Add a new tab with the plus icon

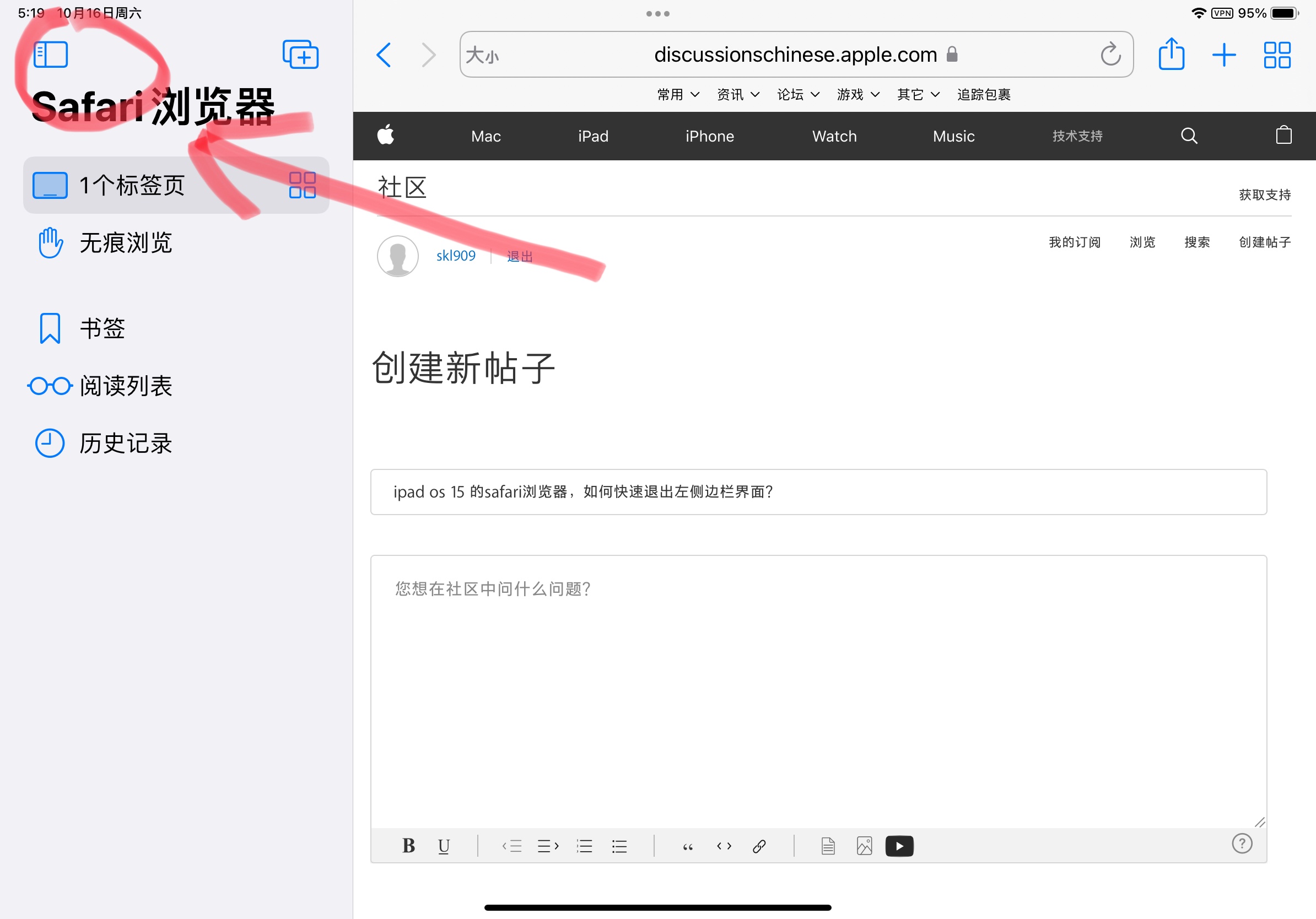(x=1224, y=55)
